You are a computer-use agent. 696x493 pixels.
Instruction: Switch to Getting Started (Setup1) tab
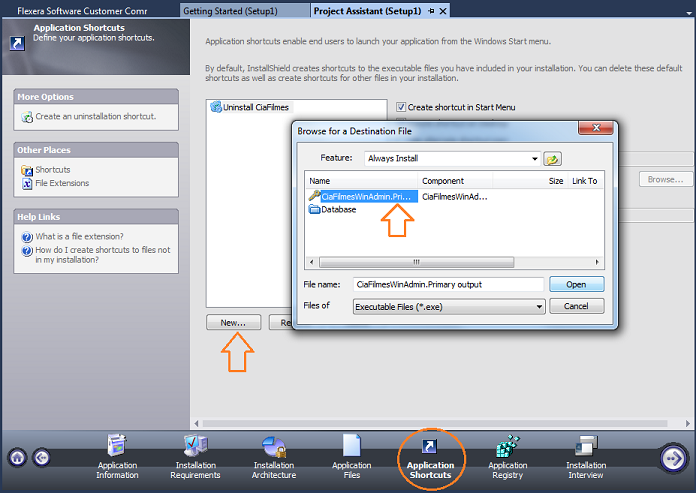point(244,11)
